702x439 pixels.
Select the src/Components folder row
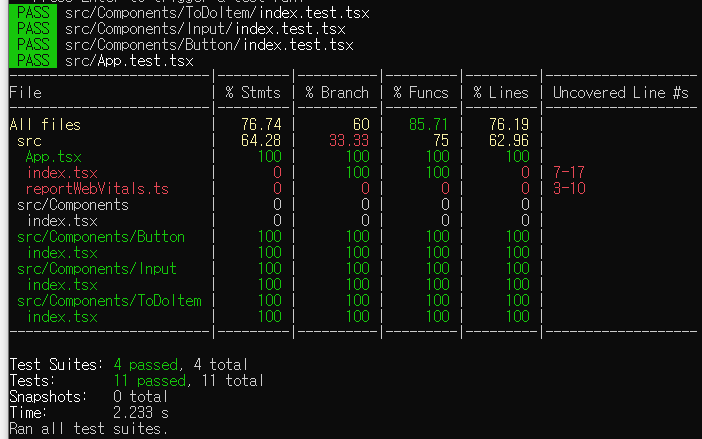coord(73,205)
